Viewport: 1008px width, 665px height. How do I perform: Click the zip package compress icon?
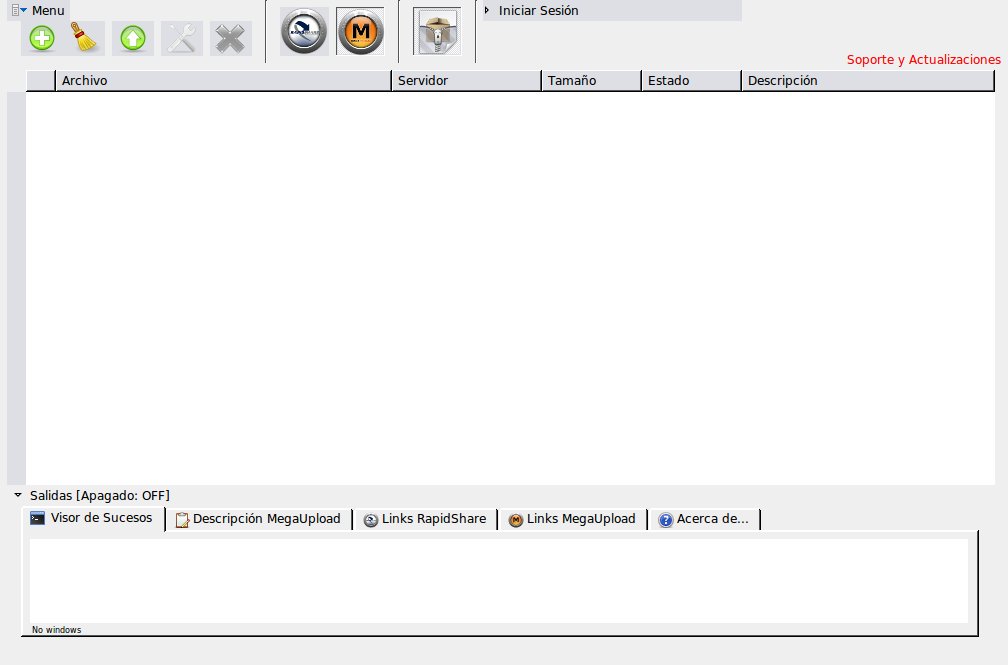[437, 32]
